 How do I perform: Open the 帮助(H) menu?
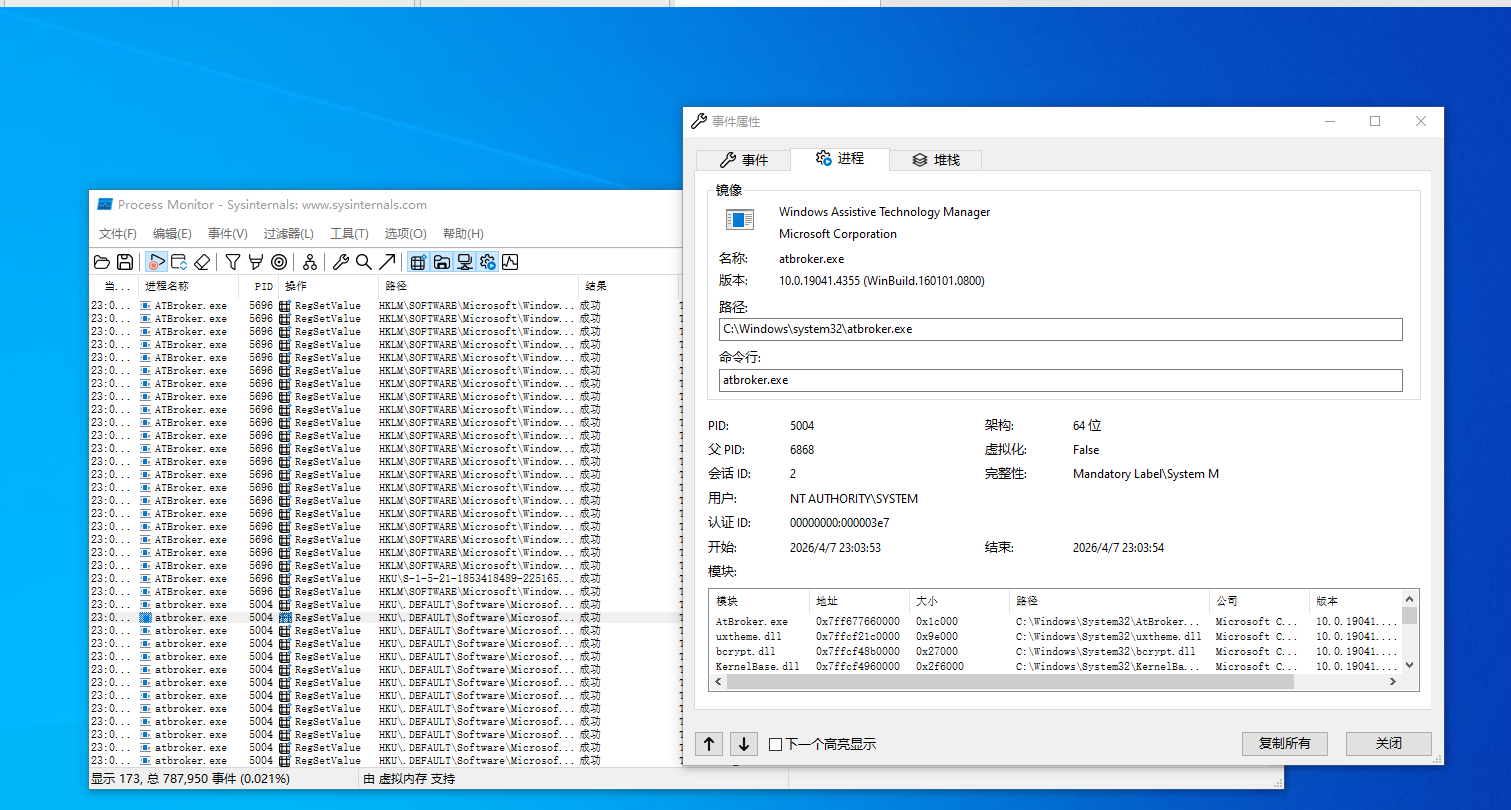pos(463,234)
